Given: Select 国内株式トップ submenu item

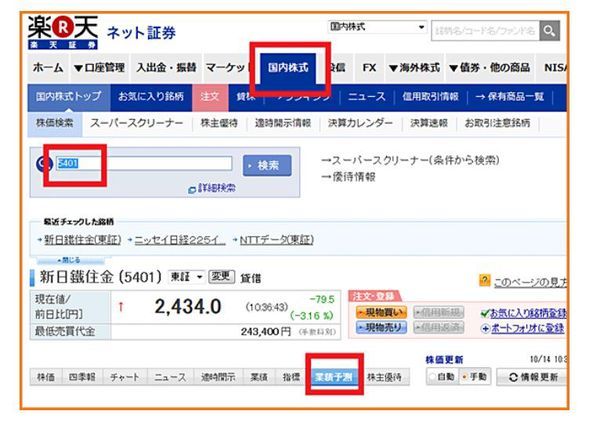Looking at the screenshot, I should coord(69,96).
